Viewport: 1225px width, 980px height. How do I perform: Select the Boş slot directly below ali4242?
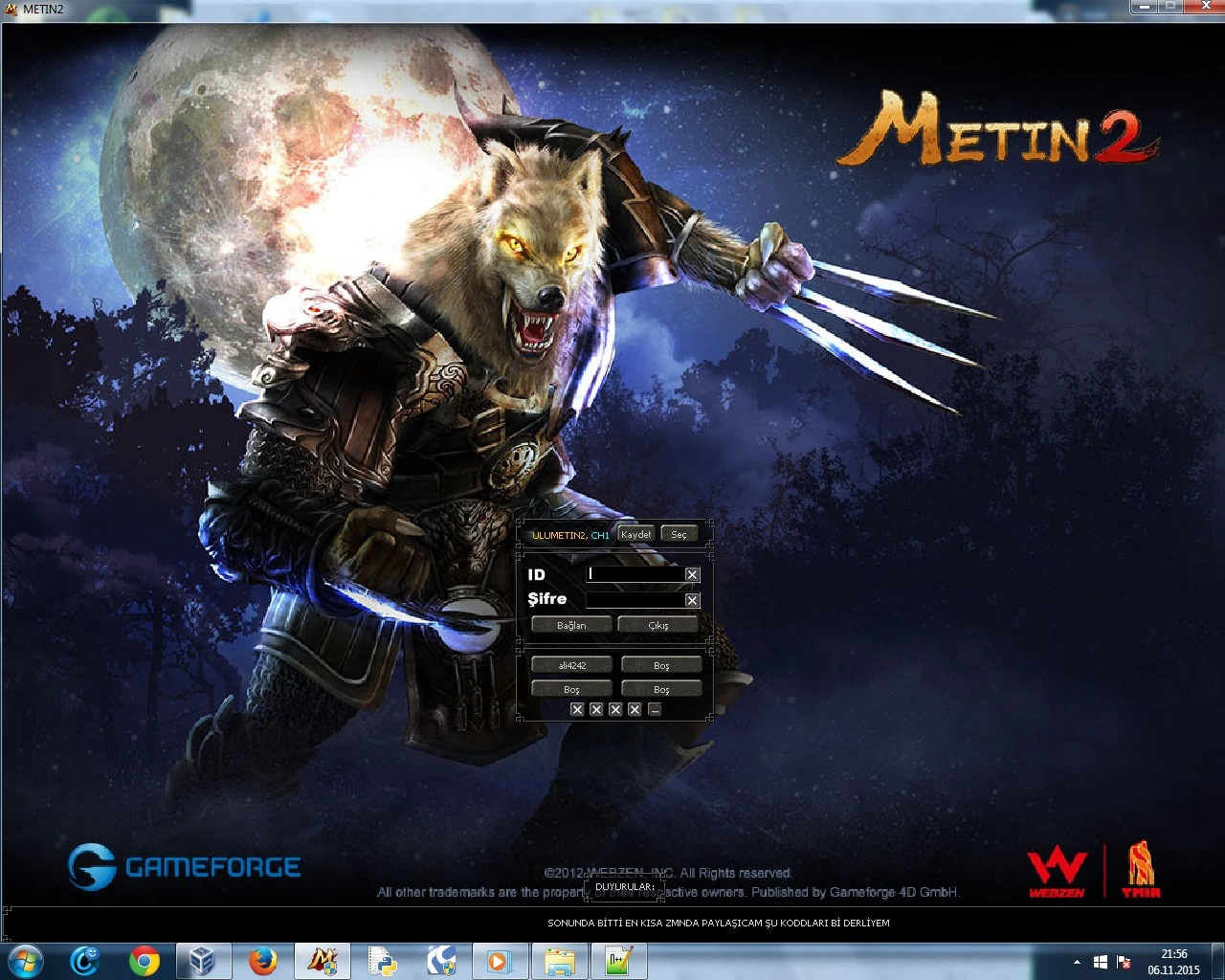click(x=571, y=689)
